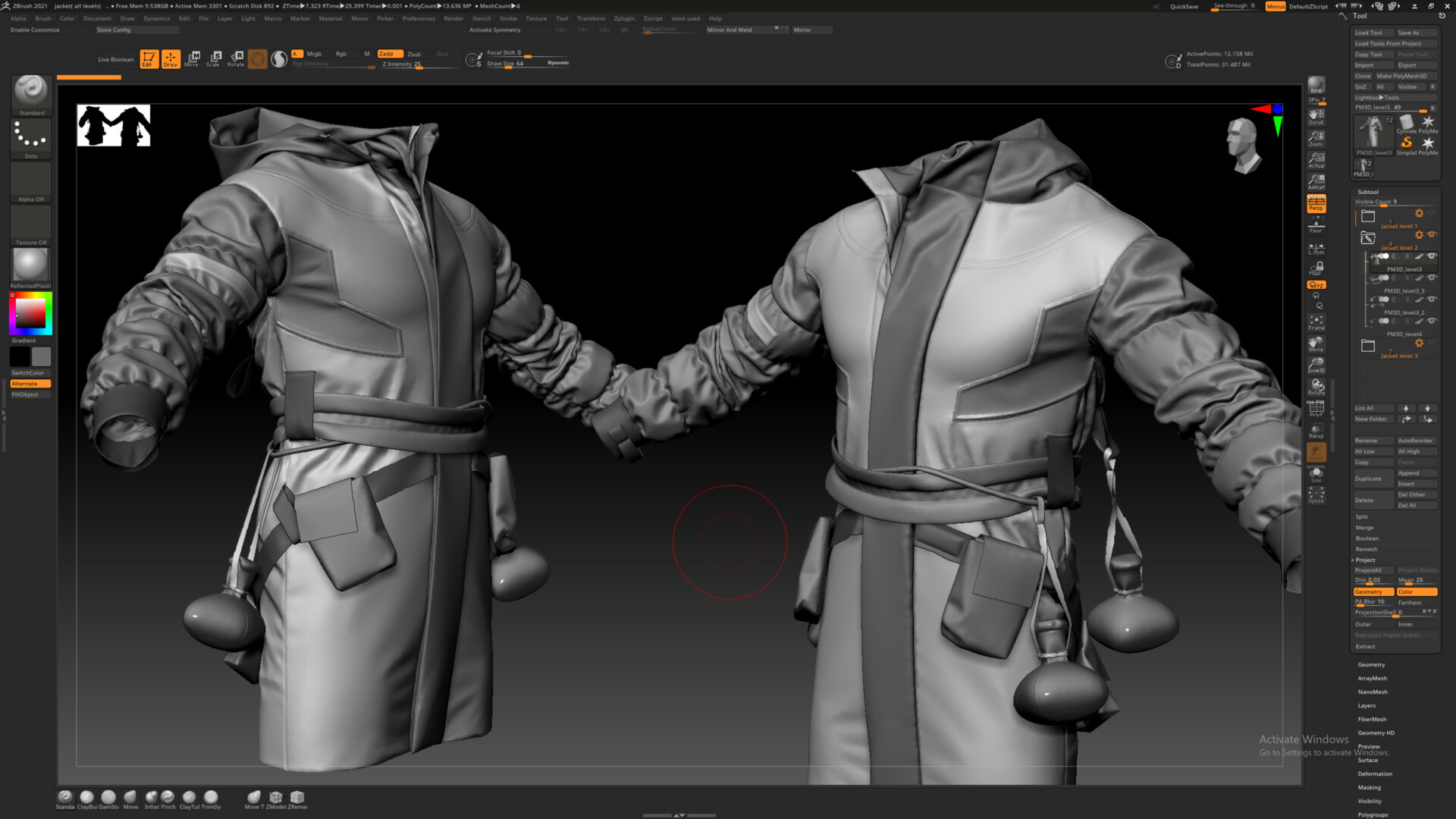Image resolution: width=1456 pixels, height=819 pixels.
Task: Click the Frame view icon
Action: pyautogui.click(x=1316, y=322)
